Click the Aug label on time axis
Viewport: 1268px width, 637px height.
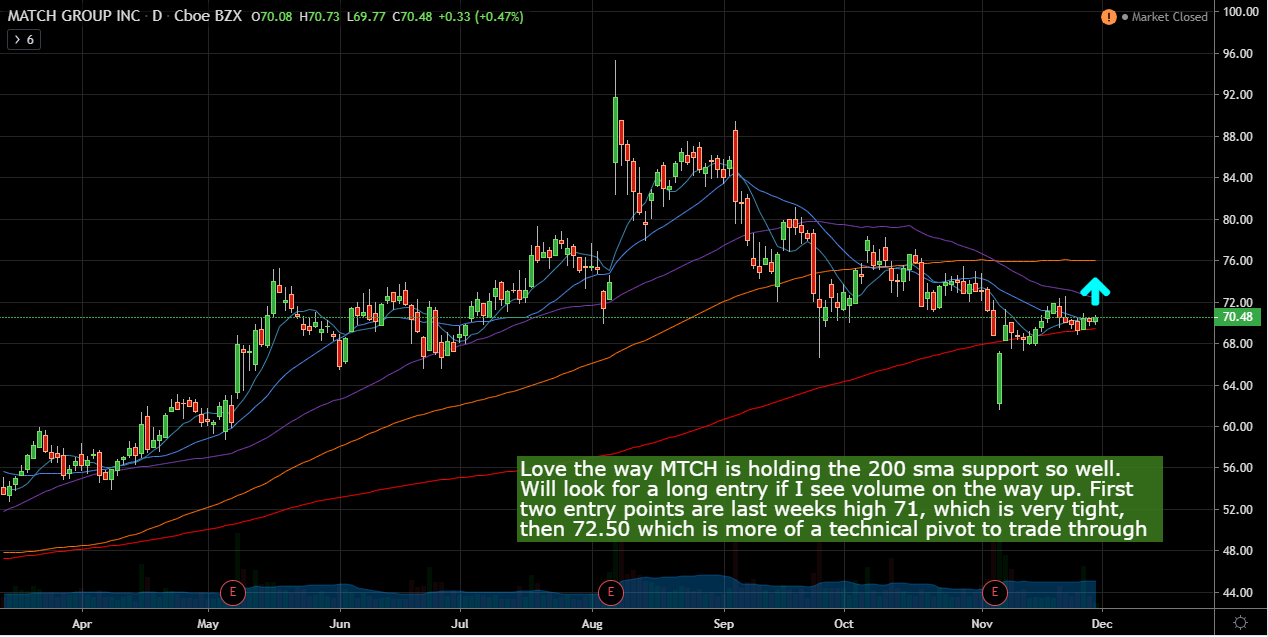pyautogui.click(x=592, y=622)
